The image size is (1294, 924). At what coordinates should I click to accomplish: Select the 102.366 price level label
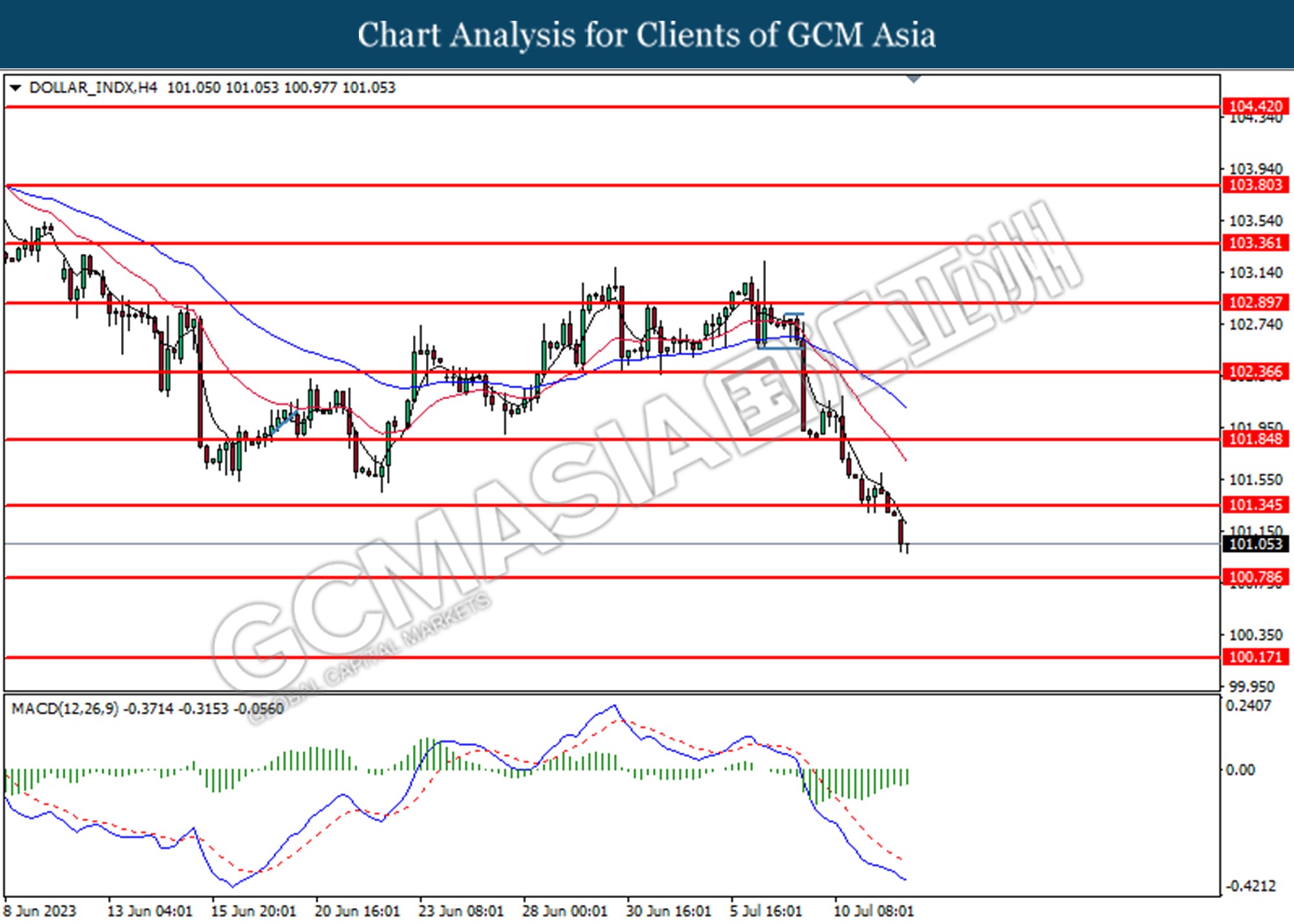[1255, 371]
